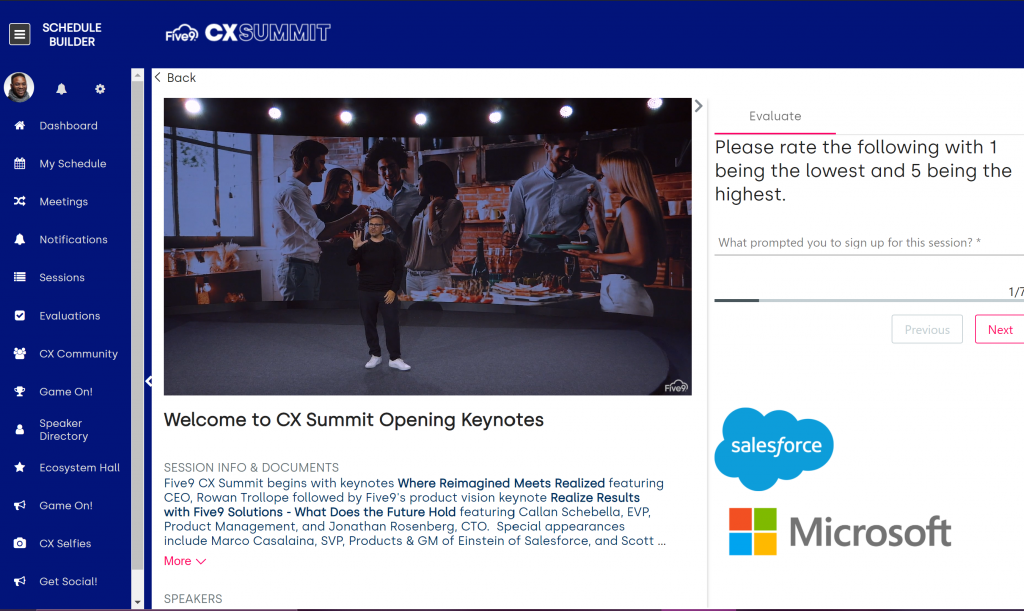Click the Five9 CX Summit logo

pyautogui.click(x=248, y=33)
